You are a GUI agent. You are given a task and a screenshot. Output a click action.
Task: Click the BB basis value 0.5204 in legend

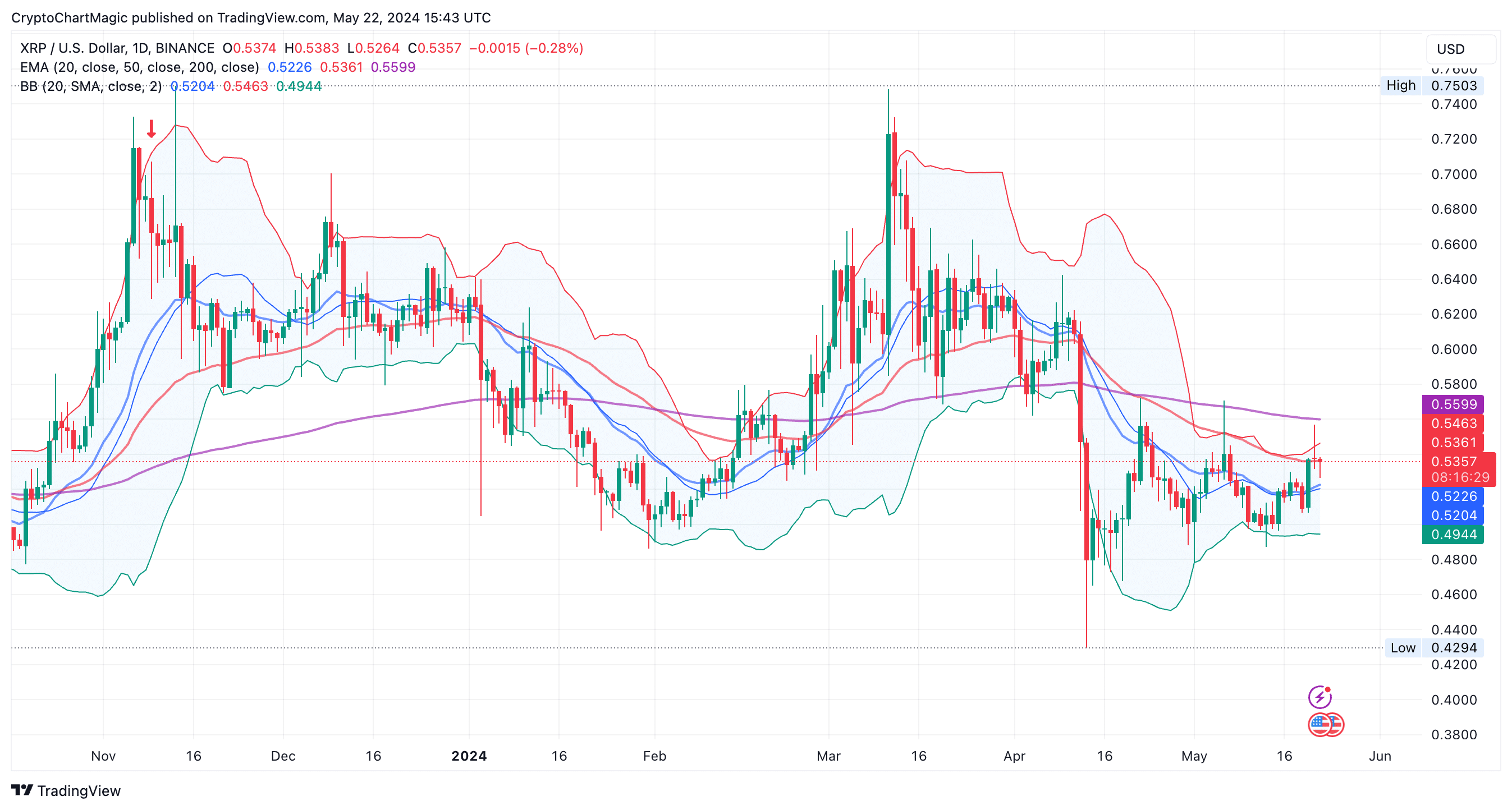point(193,86)
